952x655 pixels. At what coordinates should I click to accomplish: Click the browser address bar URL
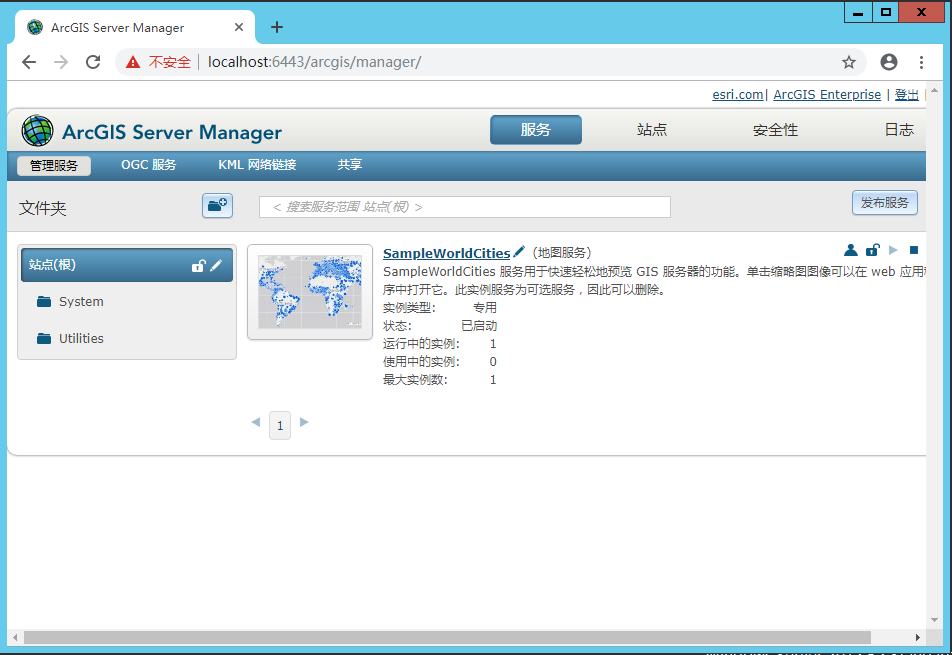point(314,62)
